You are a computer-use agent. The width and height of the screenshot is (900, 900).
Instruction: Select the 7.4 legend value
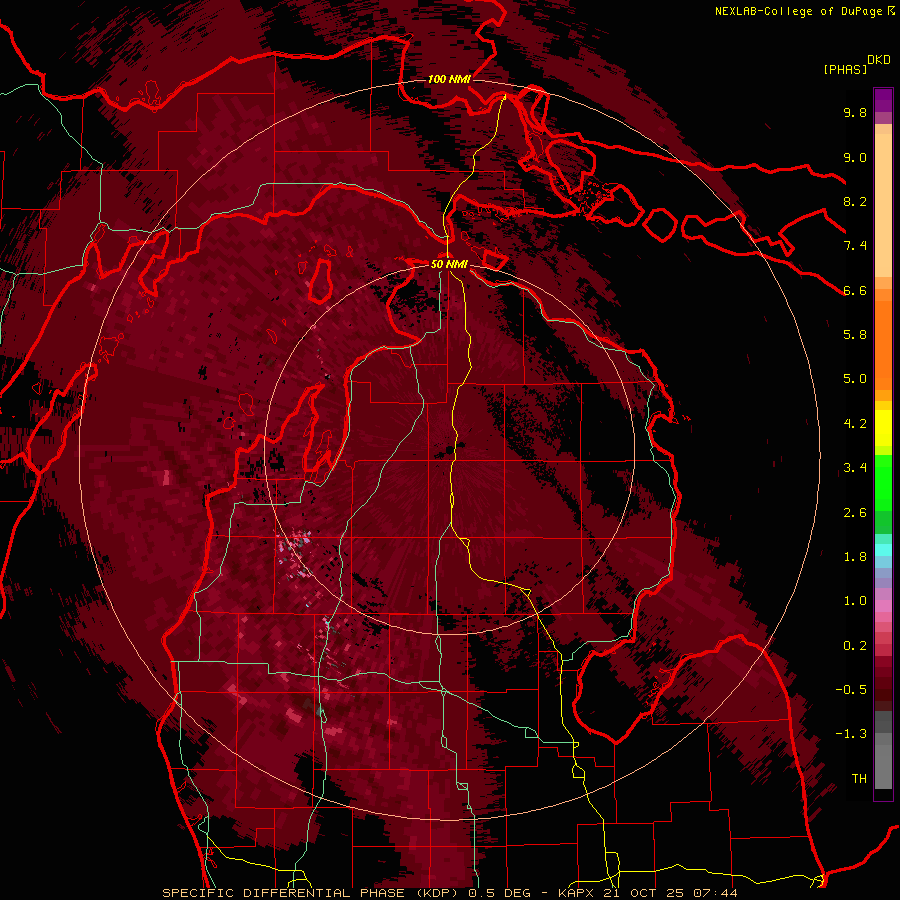(855, 246)
